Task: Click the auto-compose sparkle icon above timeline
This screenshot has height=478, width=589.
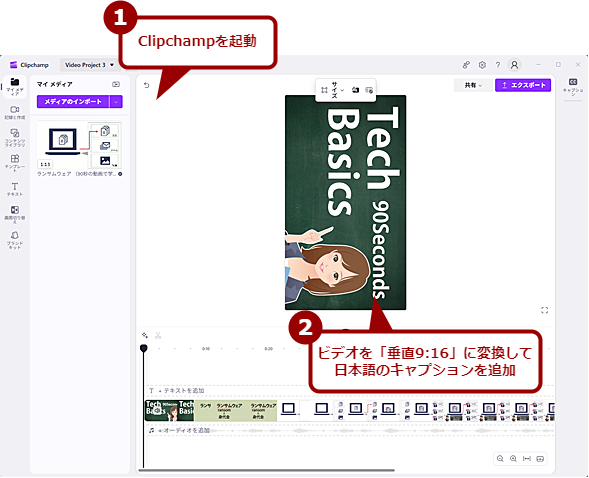Action: (x=145, y=335)
